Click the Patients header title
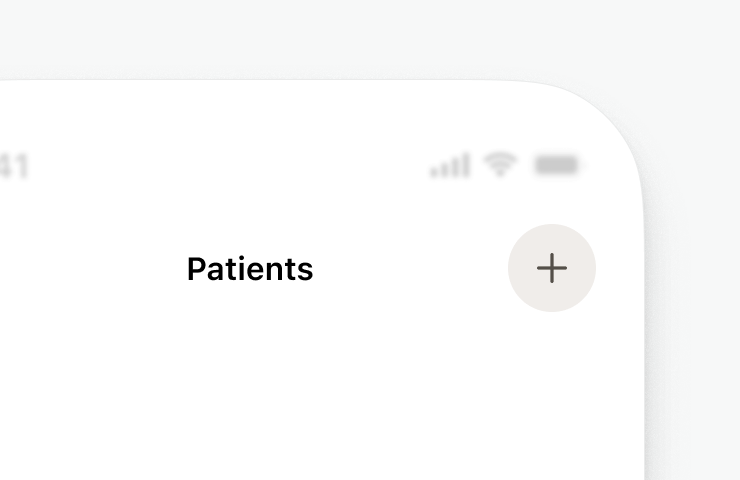 [250, 269]
